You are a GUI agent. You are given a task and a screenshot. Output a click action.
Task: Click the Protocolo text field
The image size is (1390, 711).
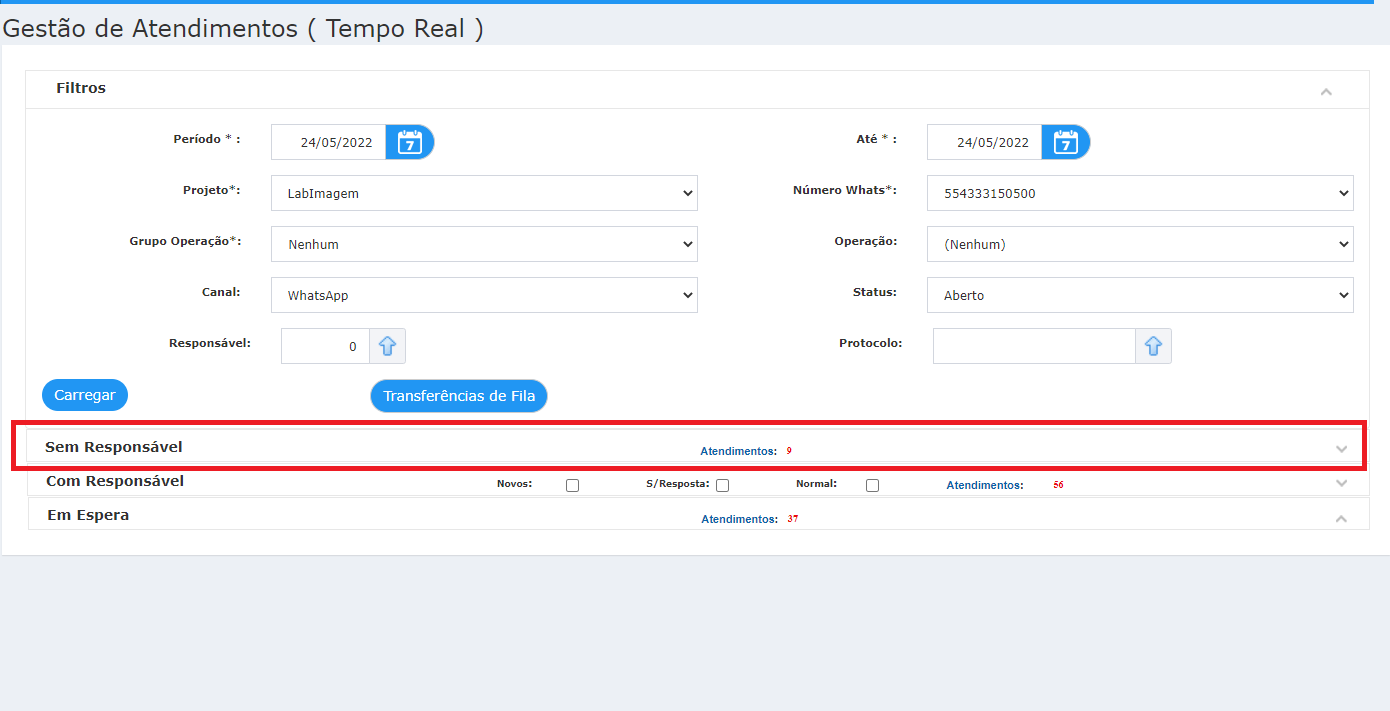1034,346
